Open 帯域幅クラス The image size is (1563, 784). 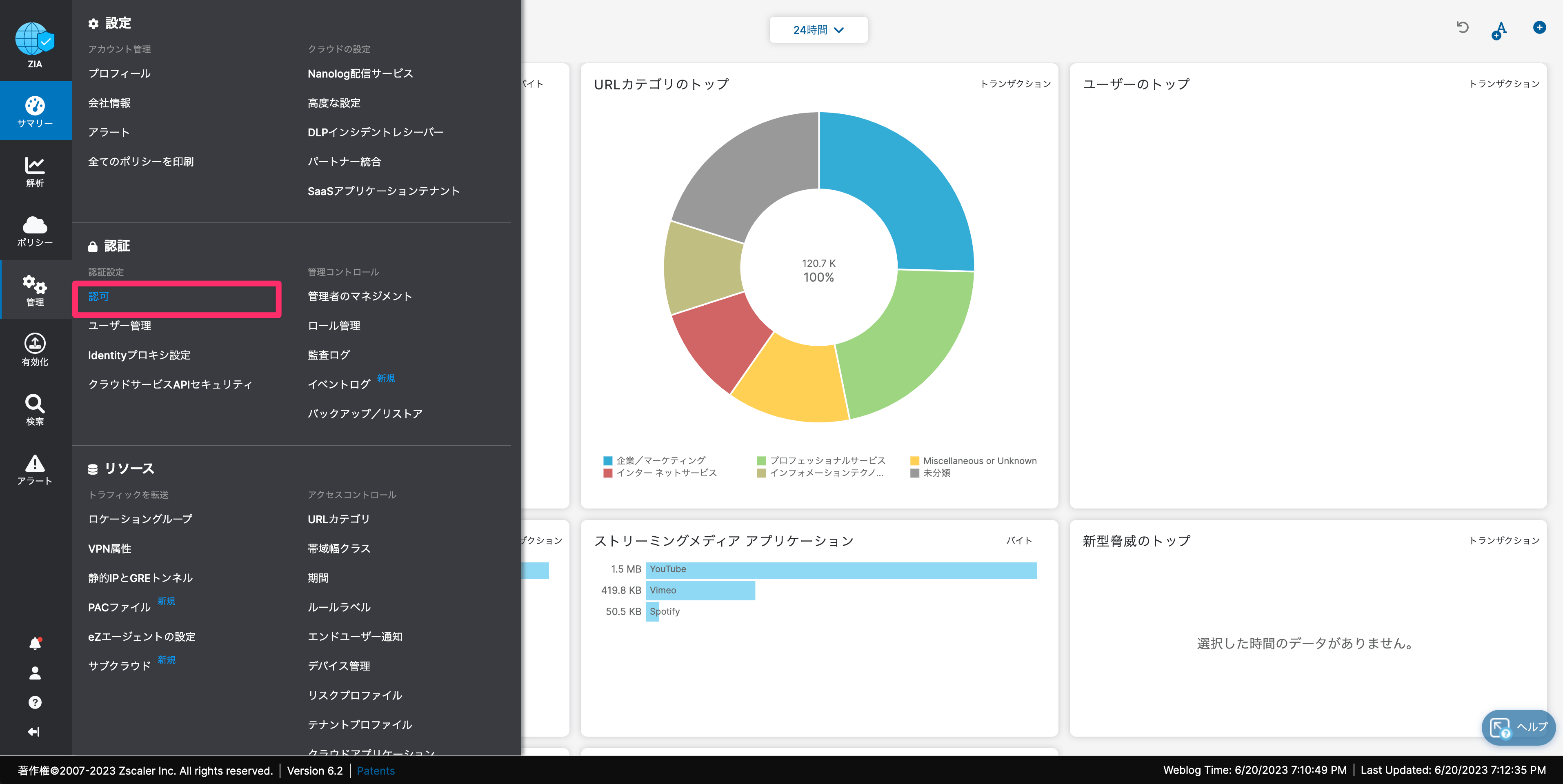(x=338, y=549)
